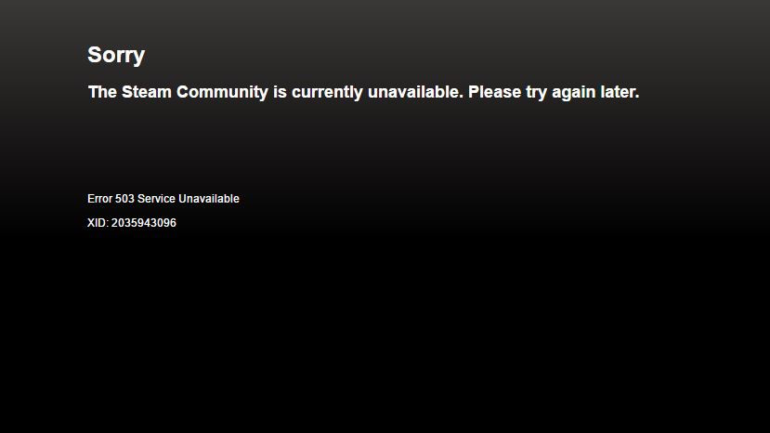
Task: Click the XID number 2035943096
Action: click(144, 223)
